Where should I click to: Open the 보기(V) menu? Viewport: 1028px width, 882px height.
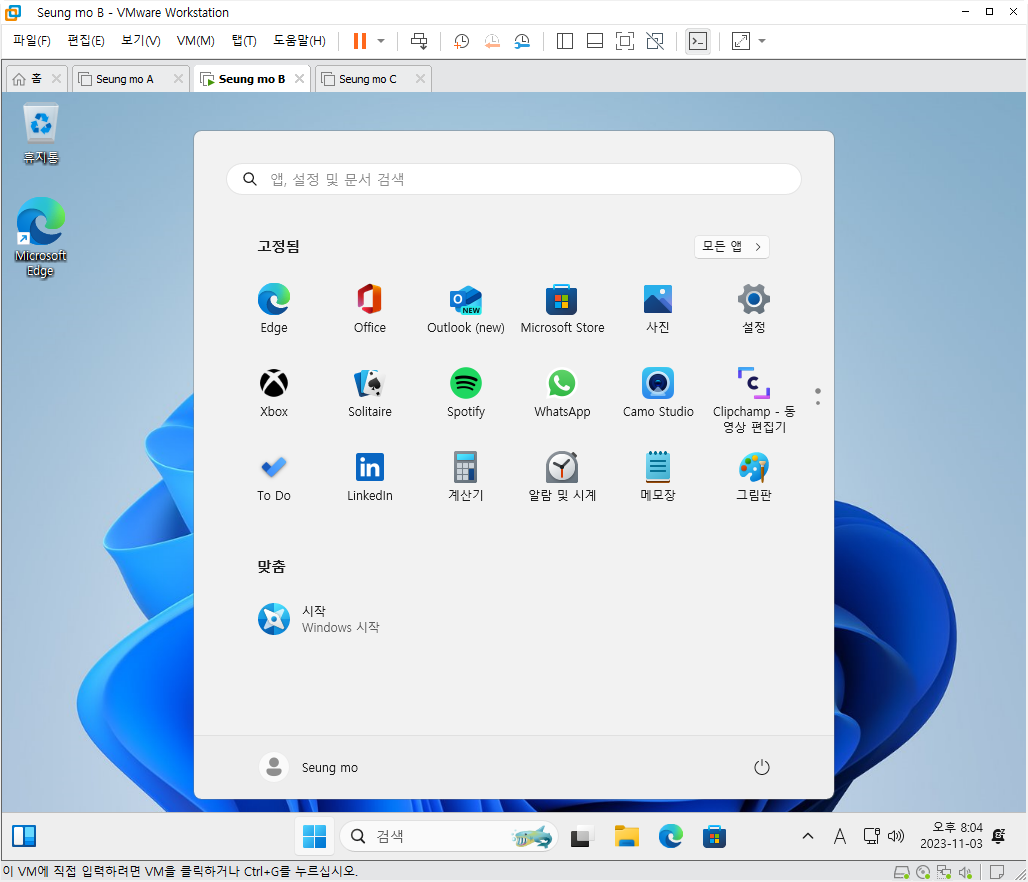(141, 41)
